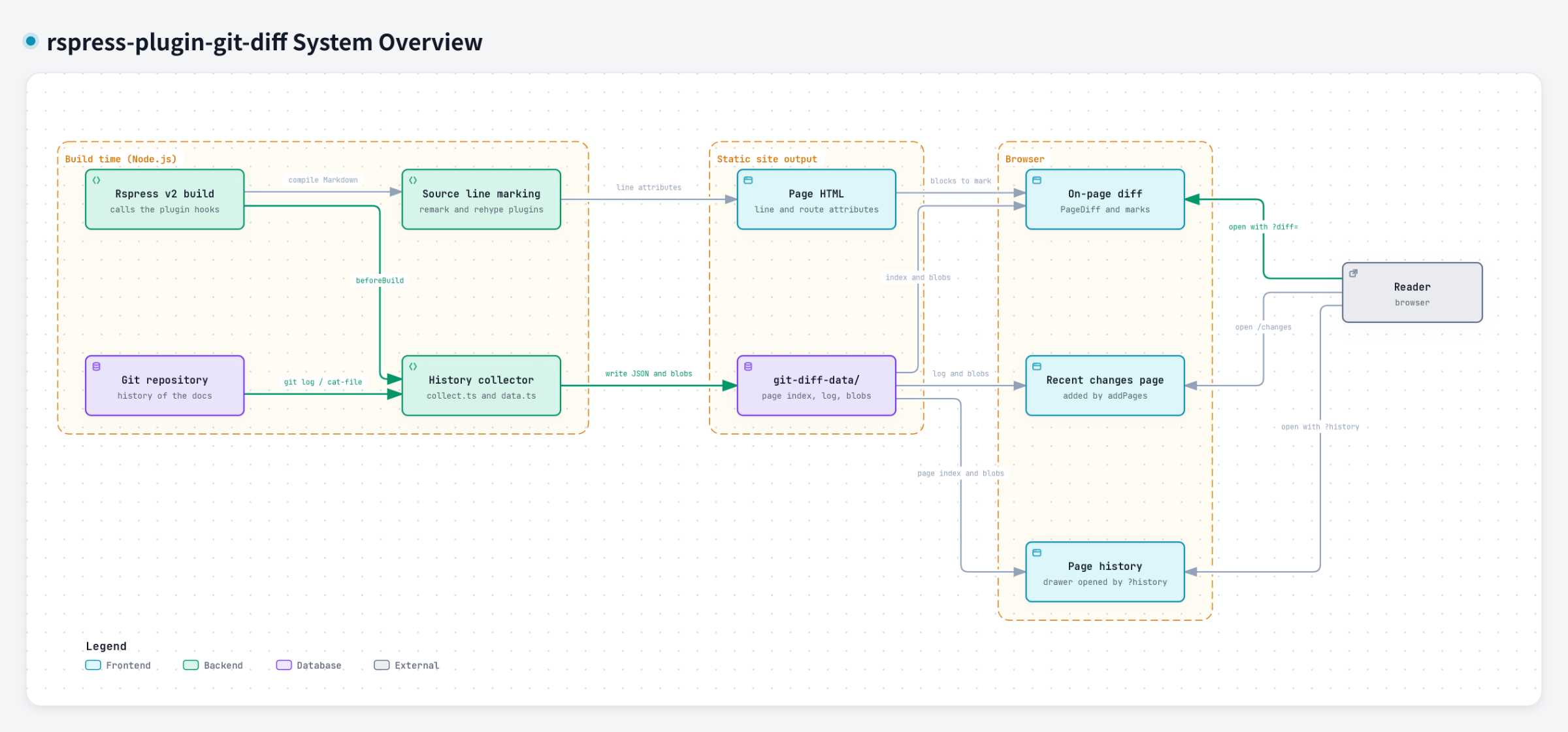Click the Database legend color swatch
The height and width of the screenshot is (732, 1568).
tap(284, 665)
